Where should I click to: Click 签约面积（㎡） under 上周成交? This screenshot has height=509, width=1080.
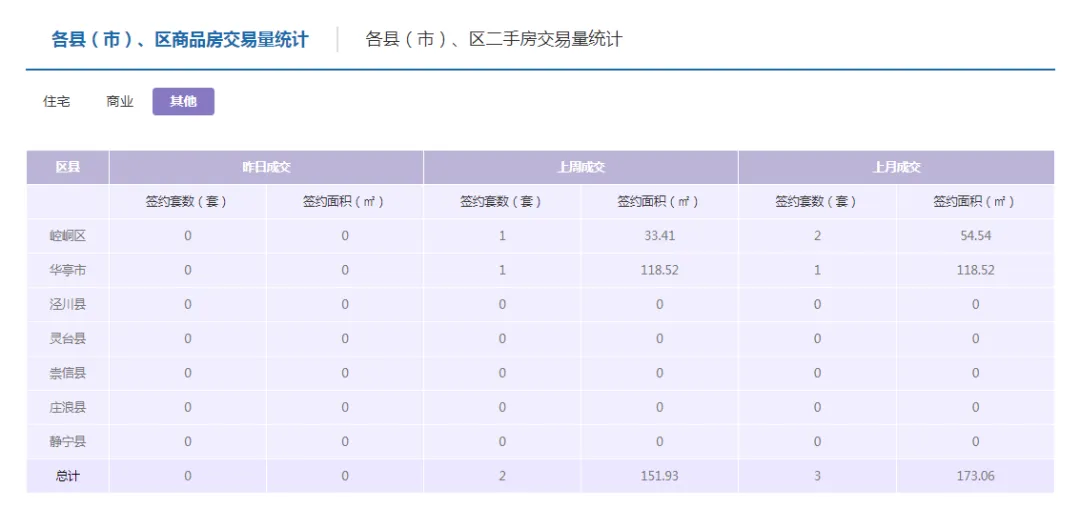coord(659,202)
